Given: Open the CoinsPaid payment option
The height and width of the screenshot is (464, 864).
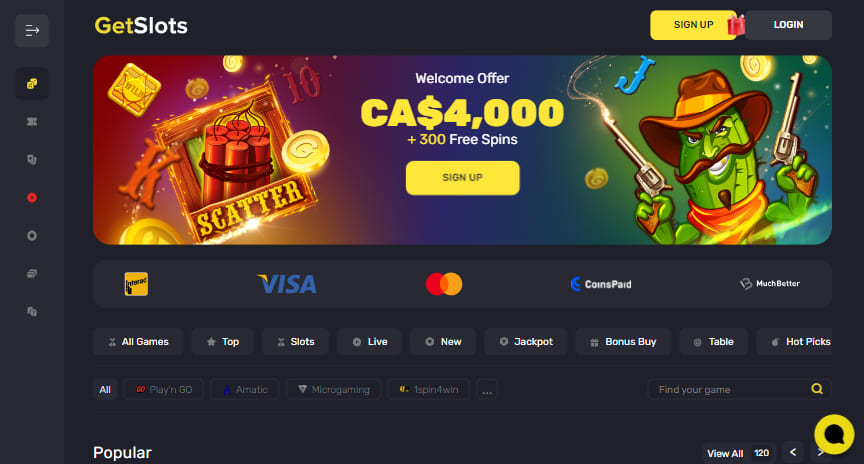Looking at the screenshot, I should tap(601, 284).
